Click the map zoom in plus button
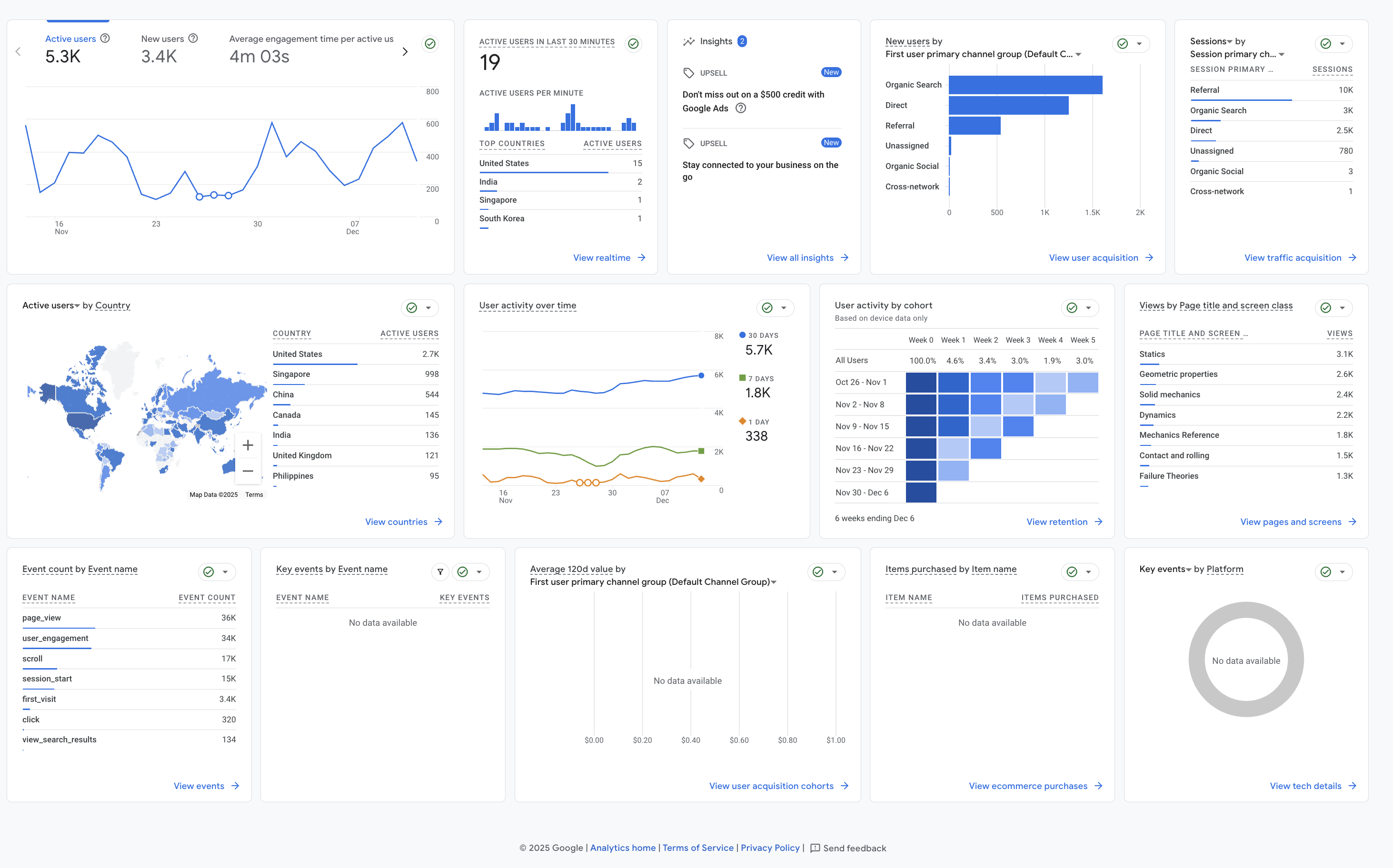This screenshot has height=868, width=1393. coord(248,445)
